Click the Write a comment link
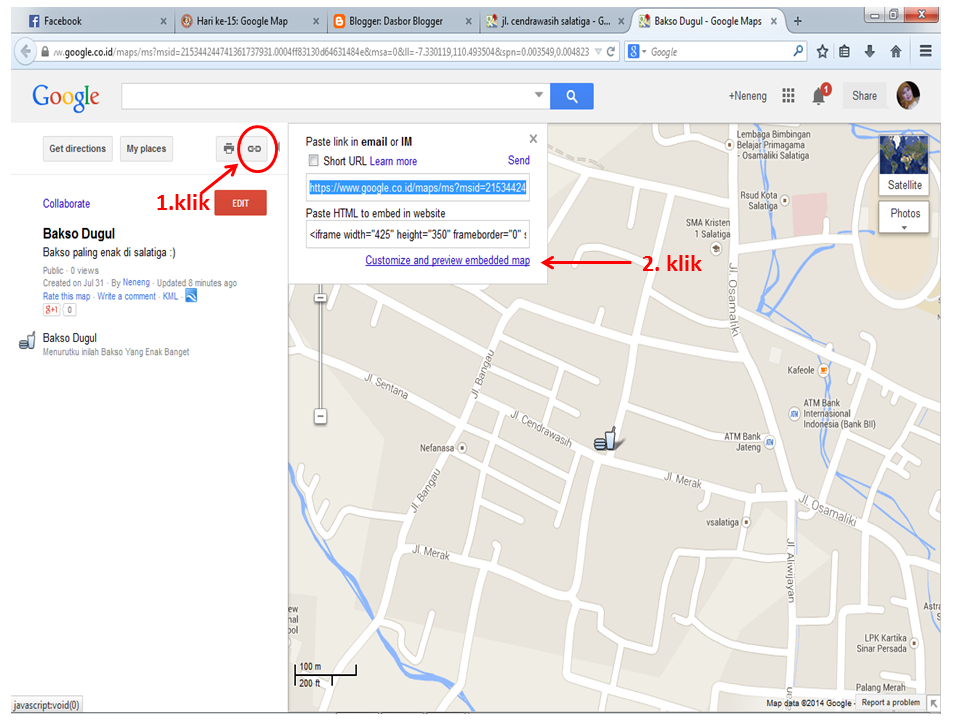Image resolution: width=960 pixels, height=720 pixels. click(126, 296)
